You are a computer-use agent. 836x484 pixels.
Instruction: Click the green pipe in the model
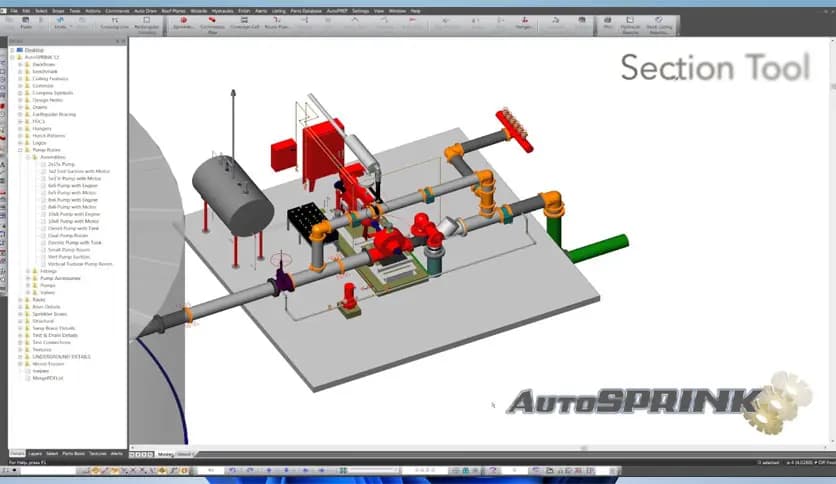coord(597,248)
